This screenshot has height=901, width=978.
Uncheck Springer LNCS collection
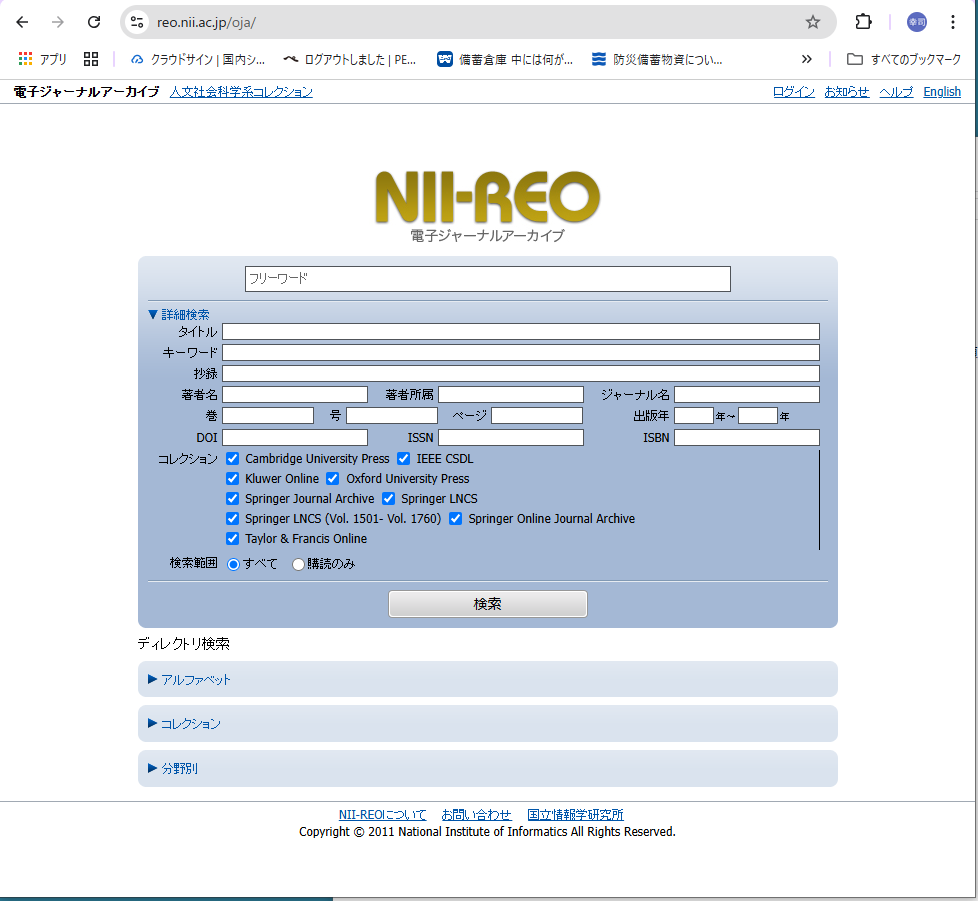(x=389, y=499)
